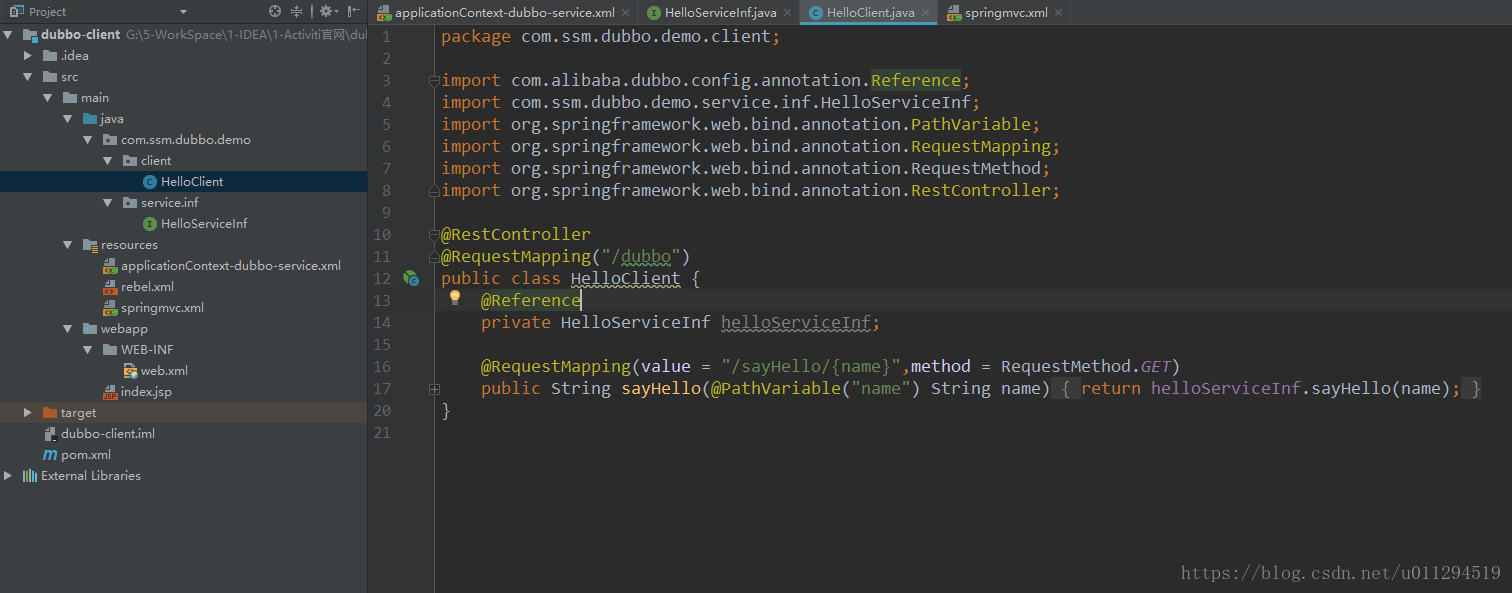
Task: Click the XML file icon on springmvc.xml tab
Action: coord(955,13)
